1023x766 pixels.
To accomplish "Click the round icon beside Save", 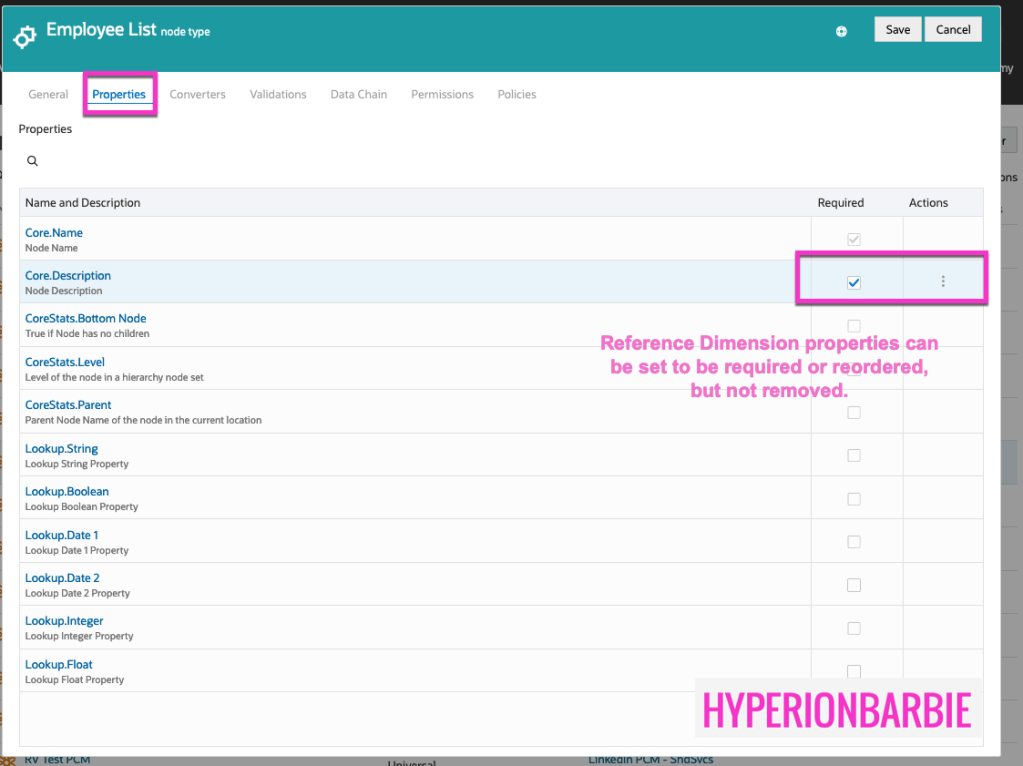I will pos(841,31).
